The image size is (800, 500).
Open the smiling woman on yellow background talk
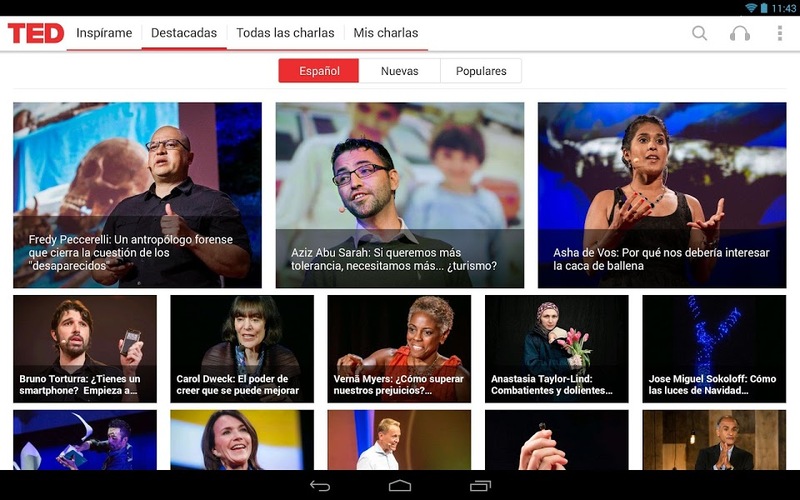242,440
